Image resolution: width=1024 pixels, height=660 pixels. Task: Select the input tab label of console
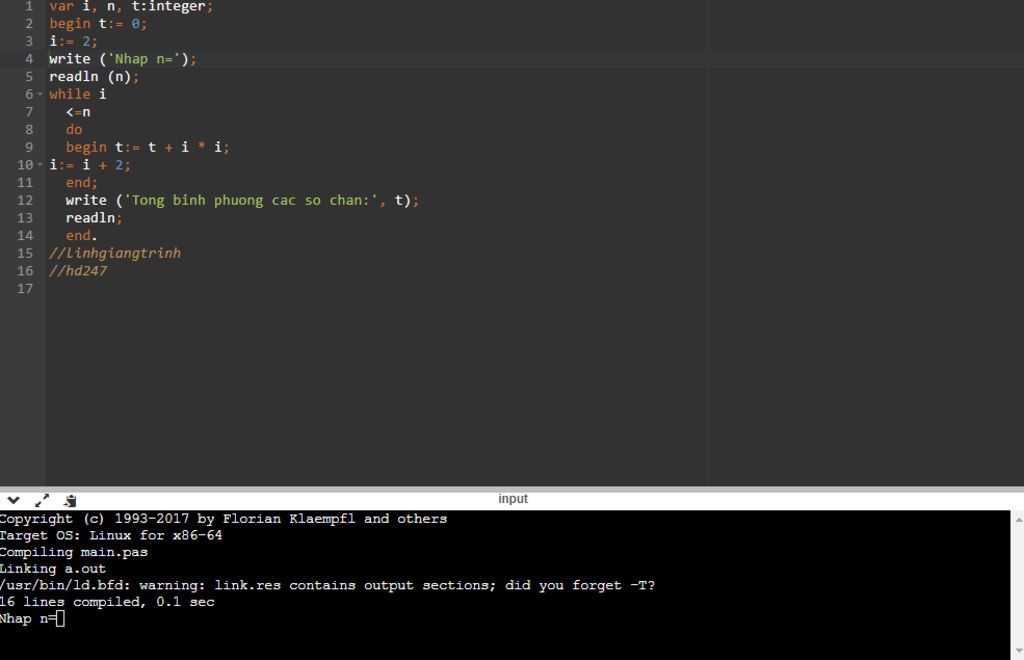coord(513,499)
